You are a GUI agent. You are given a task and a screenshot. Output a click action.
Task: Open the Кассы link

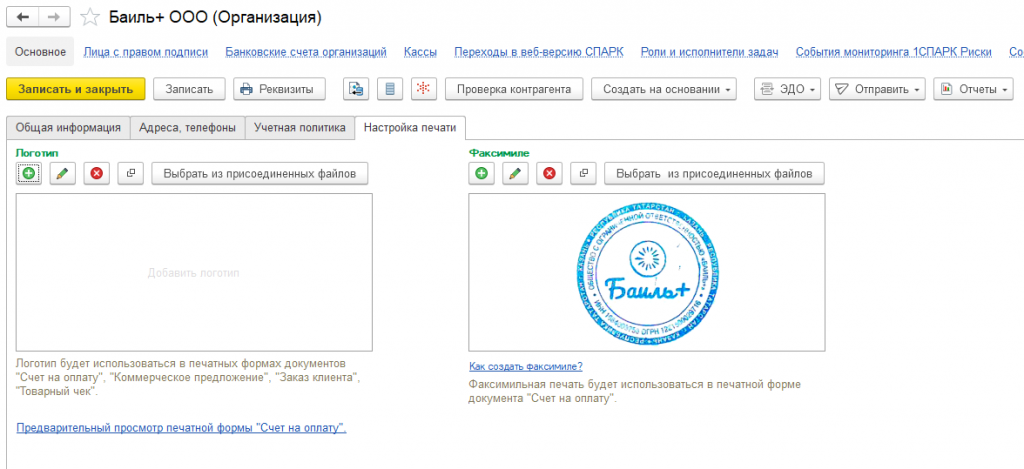421,52
